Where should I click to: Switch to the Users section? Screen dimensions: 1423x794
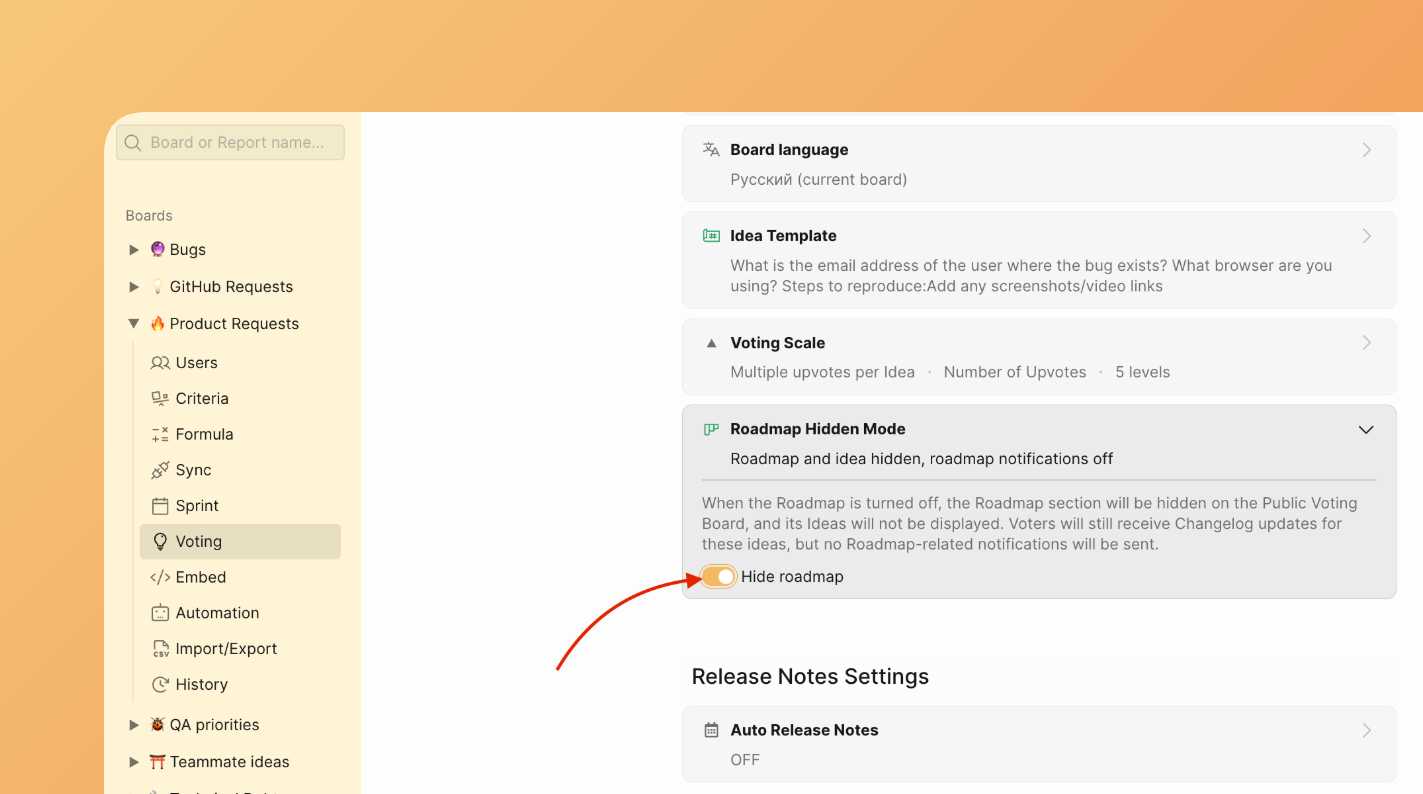click(x=194, y=362)
